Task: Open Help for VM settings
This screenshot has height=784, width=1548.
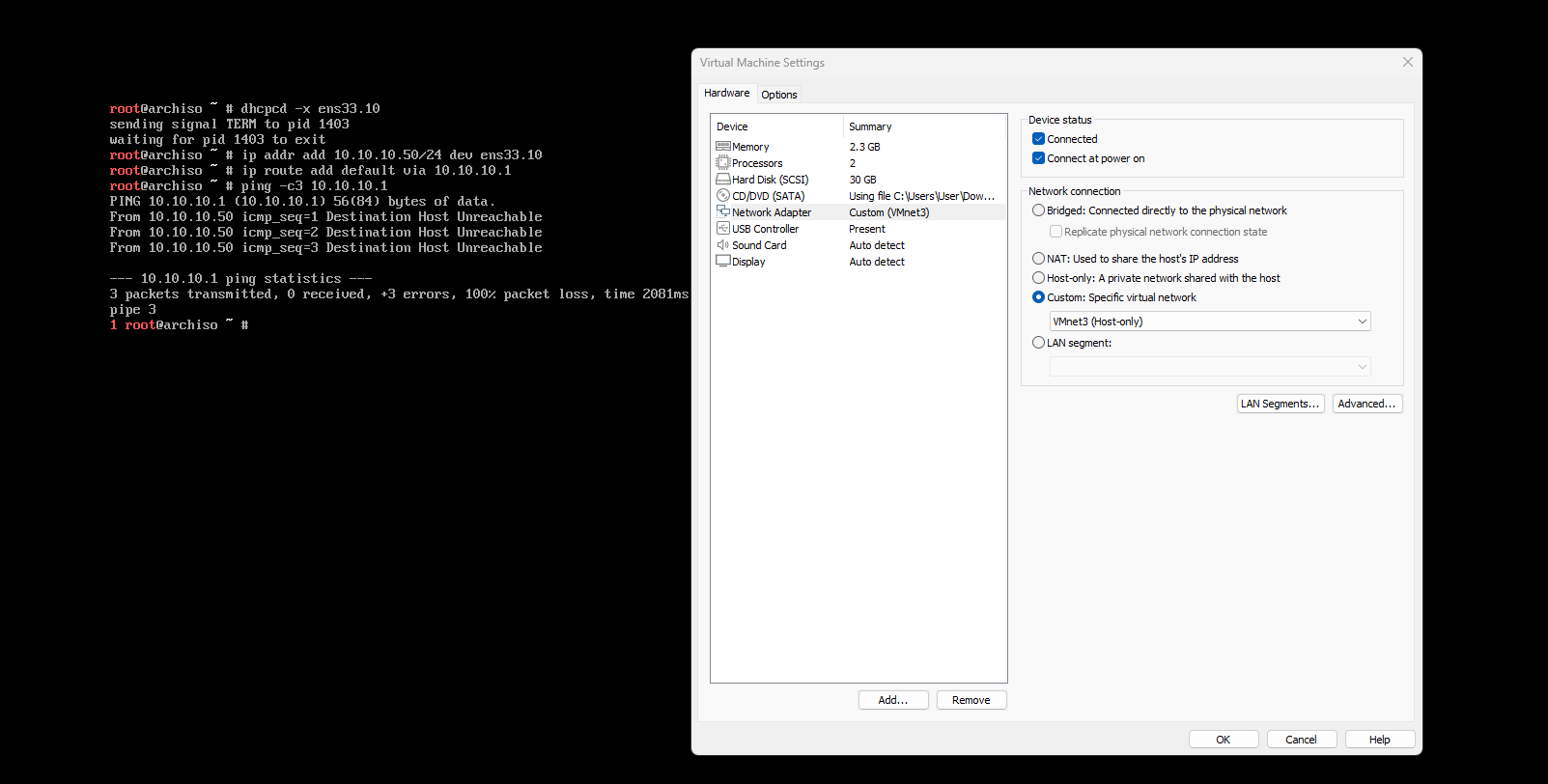Action: click(1380, 740)
